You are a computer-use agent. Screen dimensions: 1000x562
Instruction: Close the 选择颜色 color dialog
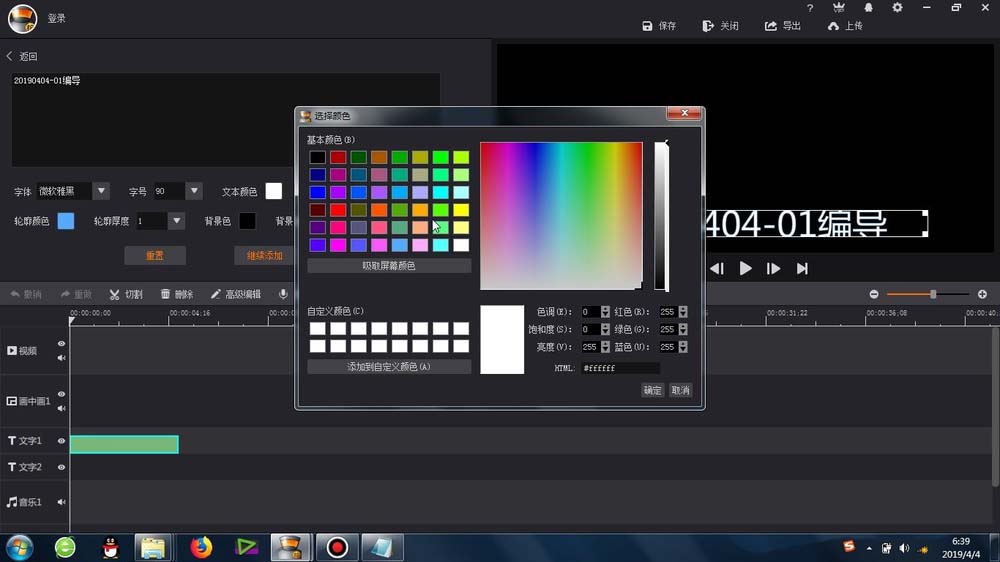[x=684, y=113]
